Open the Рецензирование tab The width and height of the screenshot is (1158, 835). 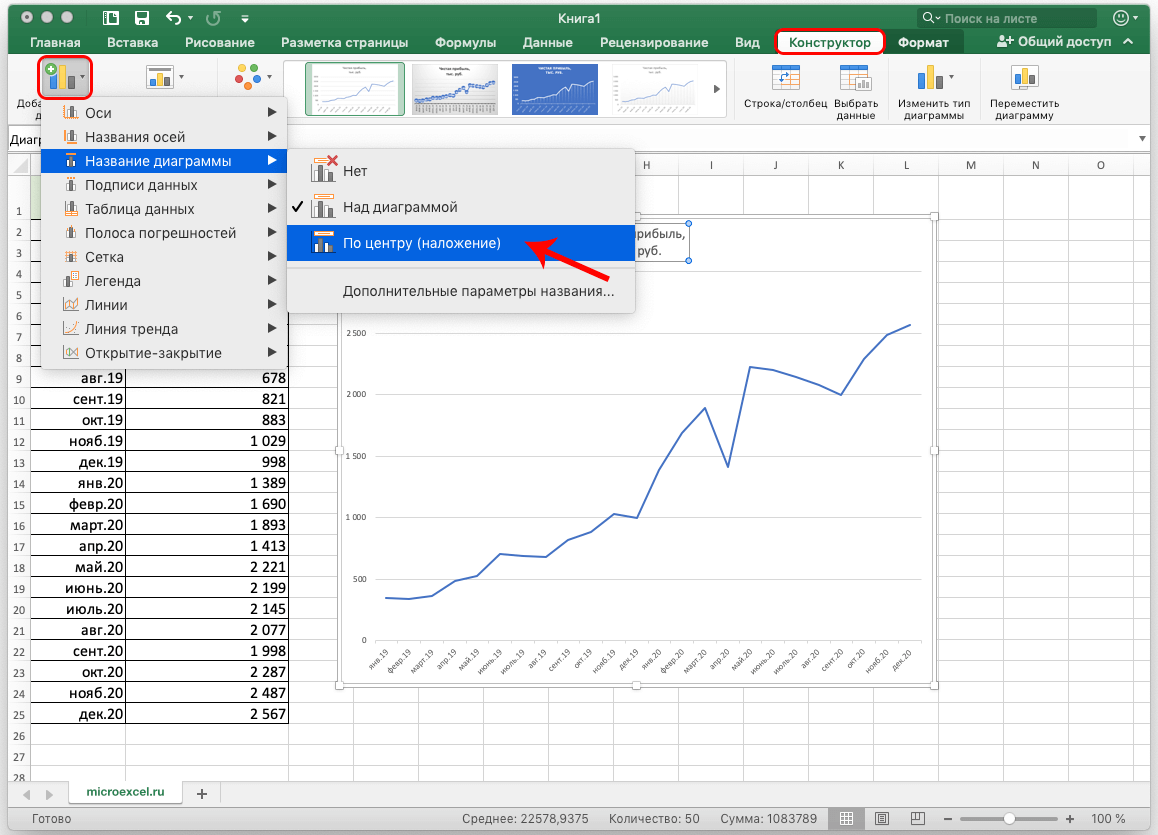(x=654, y=42)
